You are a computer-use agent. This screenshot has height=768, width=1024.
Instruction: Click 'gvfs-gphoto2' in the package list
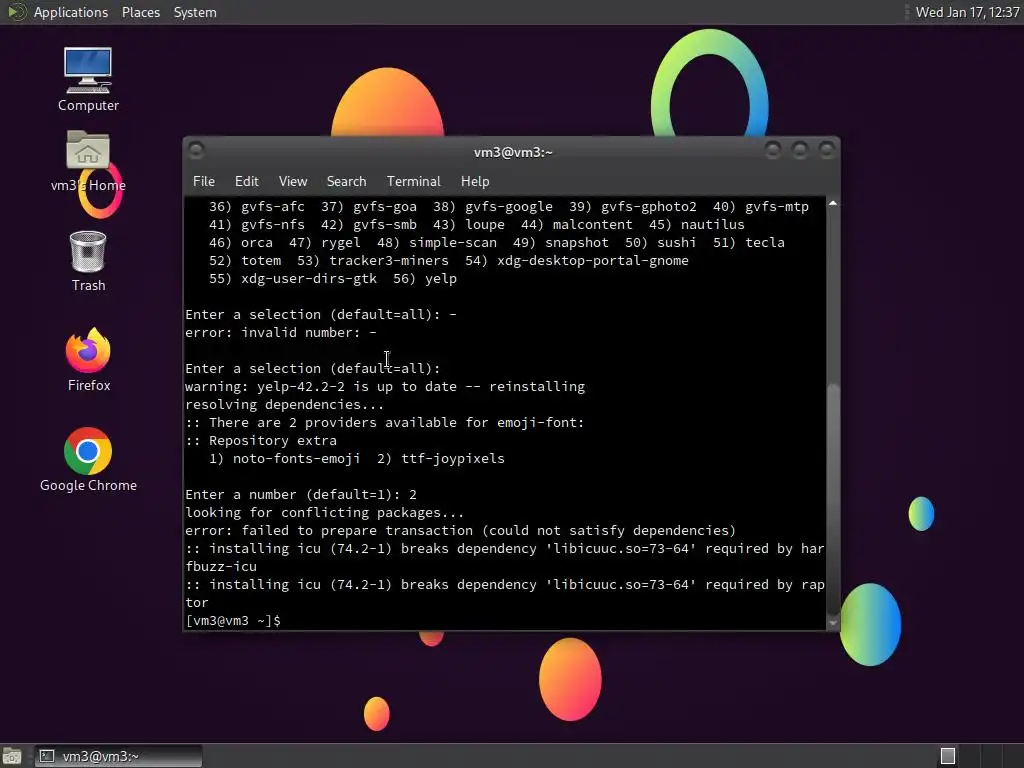648,206
